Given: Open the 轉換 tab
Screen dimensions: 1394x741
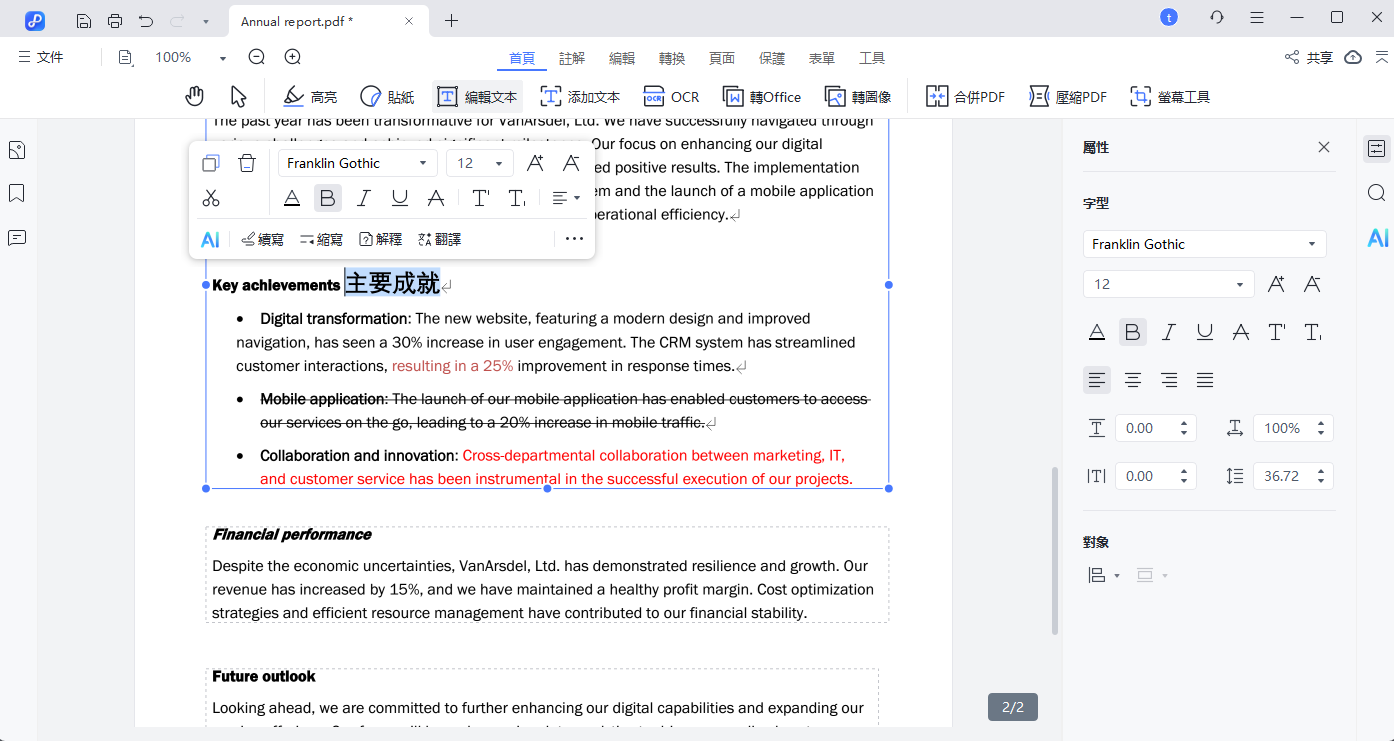Looking at the screenshot, I should coord(672,58).
